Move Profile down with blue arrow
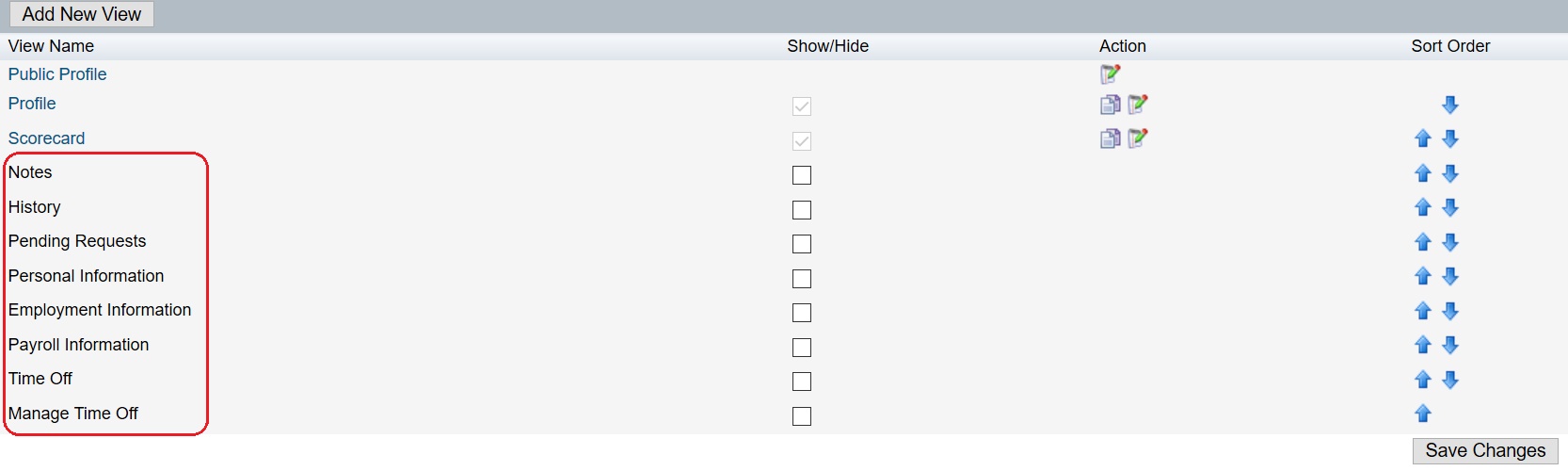The height and width of the screenshot is (471, 1568). (x=1450, y=105)
